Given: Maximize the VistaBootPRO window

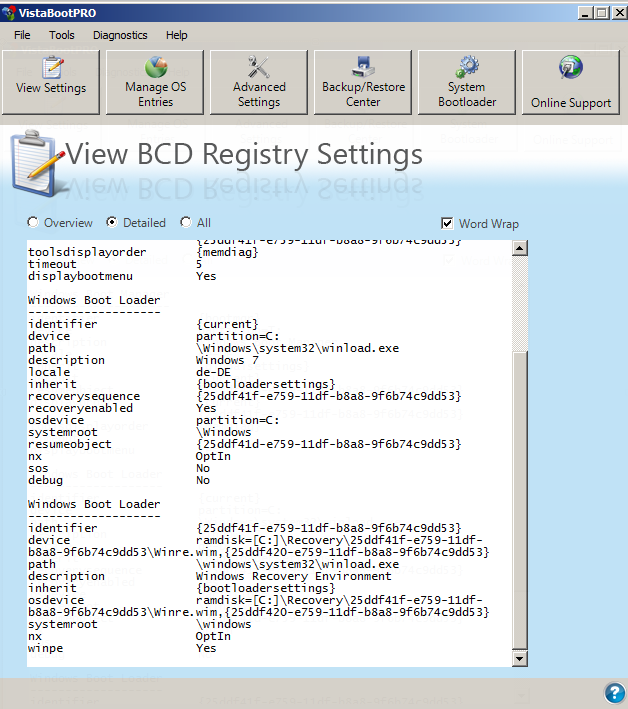Looking at the screenshot, I should point(602,13).
